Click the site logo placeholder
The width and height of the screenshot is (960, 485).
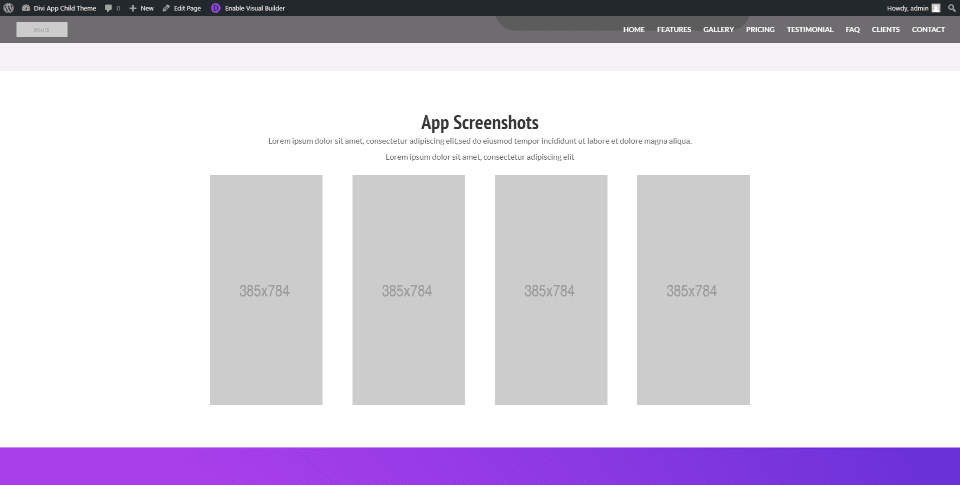42,29
